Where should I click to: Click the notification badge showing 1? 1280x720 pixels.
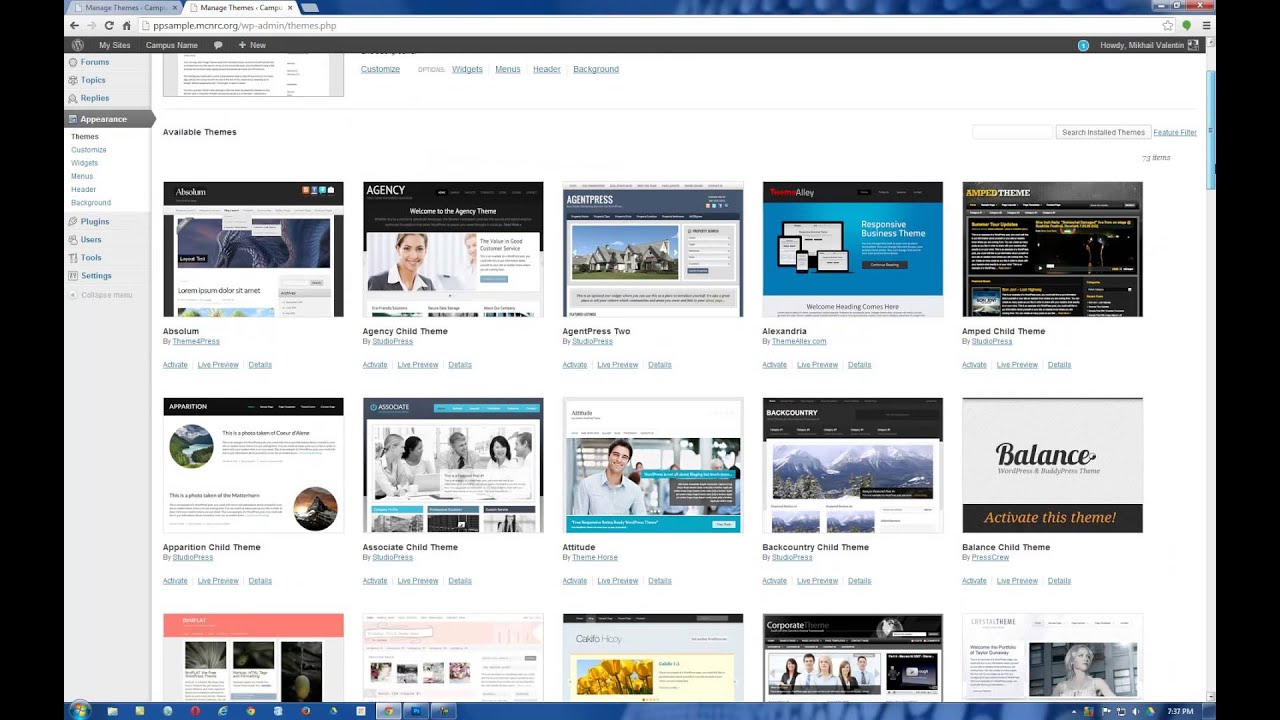[1083, 45]
